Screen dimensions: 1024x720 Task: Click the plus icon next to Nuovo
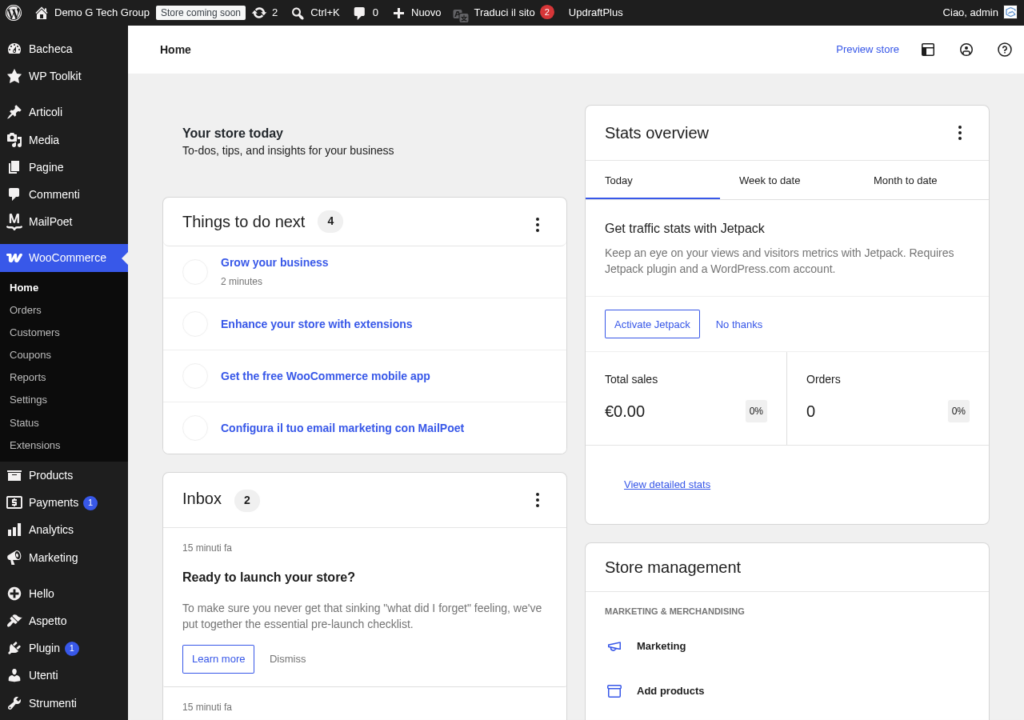point(398,12)
